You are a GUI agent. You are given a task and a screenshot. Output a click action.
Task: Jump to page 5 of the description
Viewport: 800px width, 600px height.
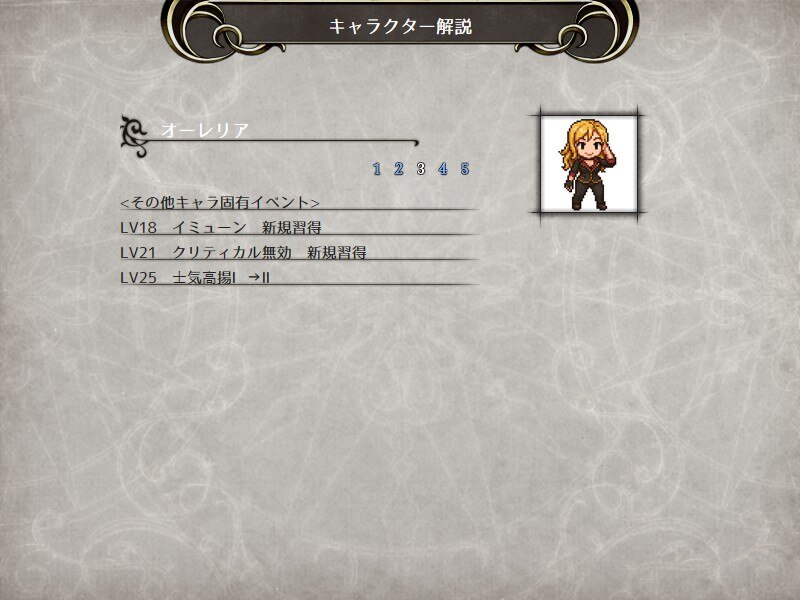(464, 169)
